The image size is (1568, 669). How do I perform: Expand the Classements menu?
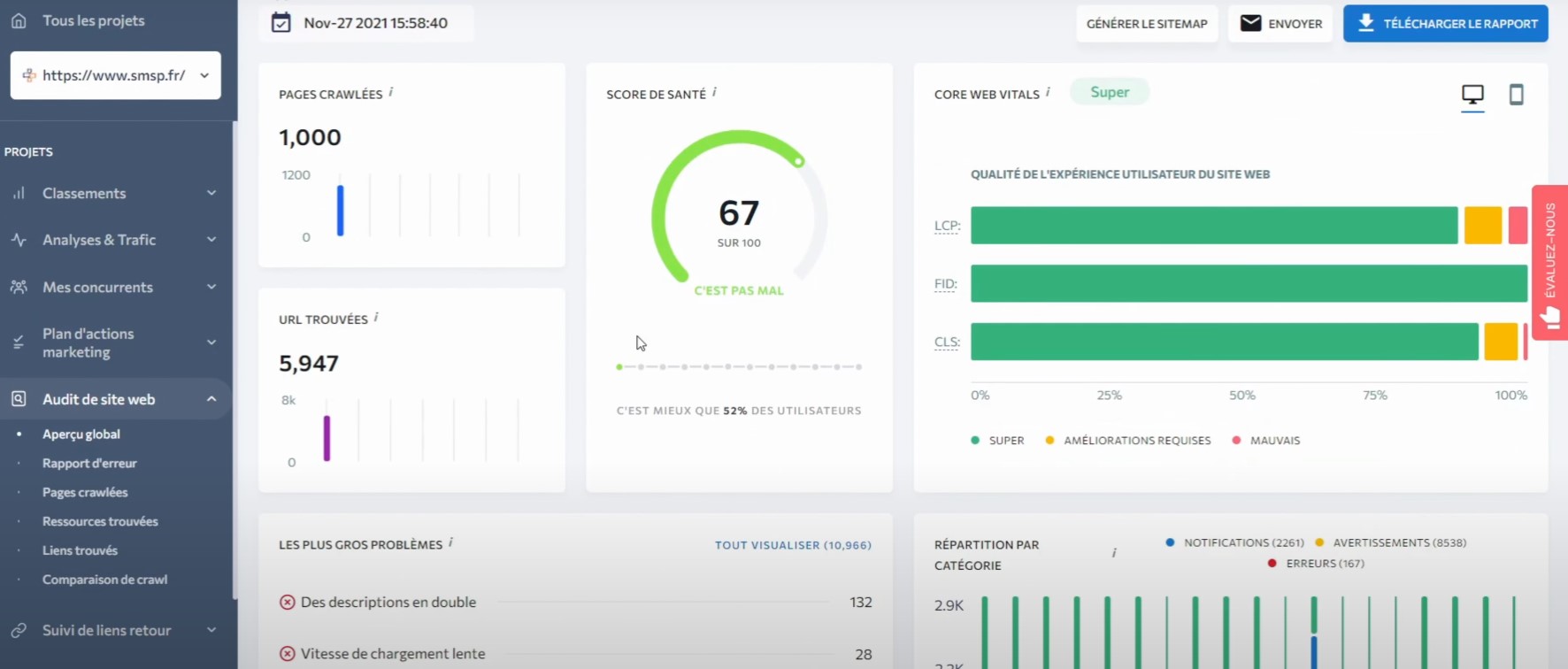pos(115,193)
